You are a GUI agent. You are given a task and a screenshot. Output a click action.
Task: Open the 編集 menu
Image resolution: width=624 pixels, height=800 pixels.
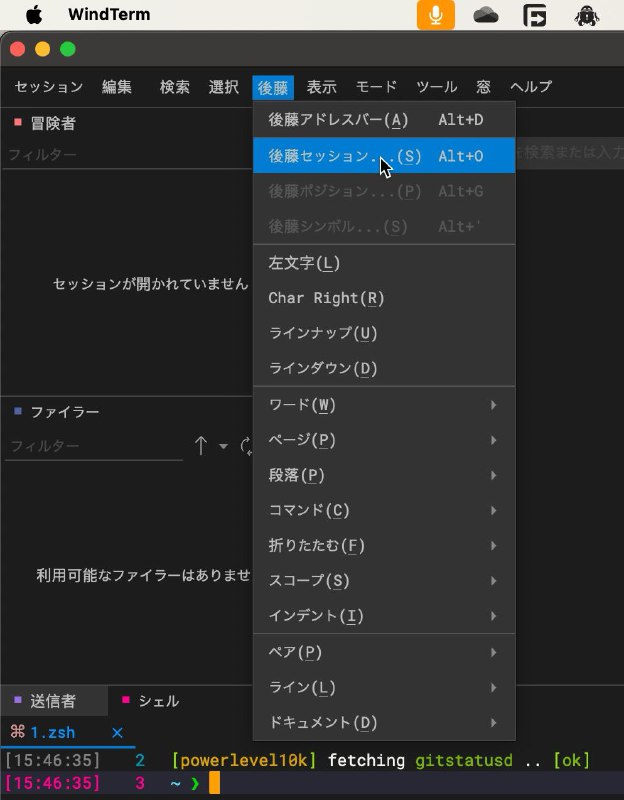click(x=117, y=87)
